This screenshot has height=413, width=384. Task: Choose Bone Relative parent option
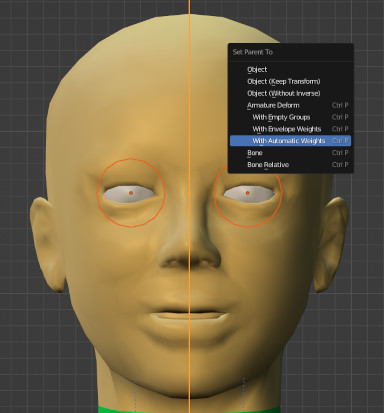point(290,165)
